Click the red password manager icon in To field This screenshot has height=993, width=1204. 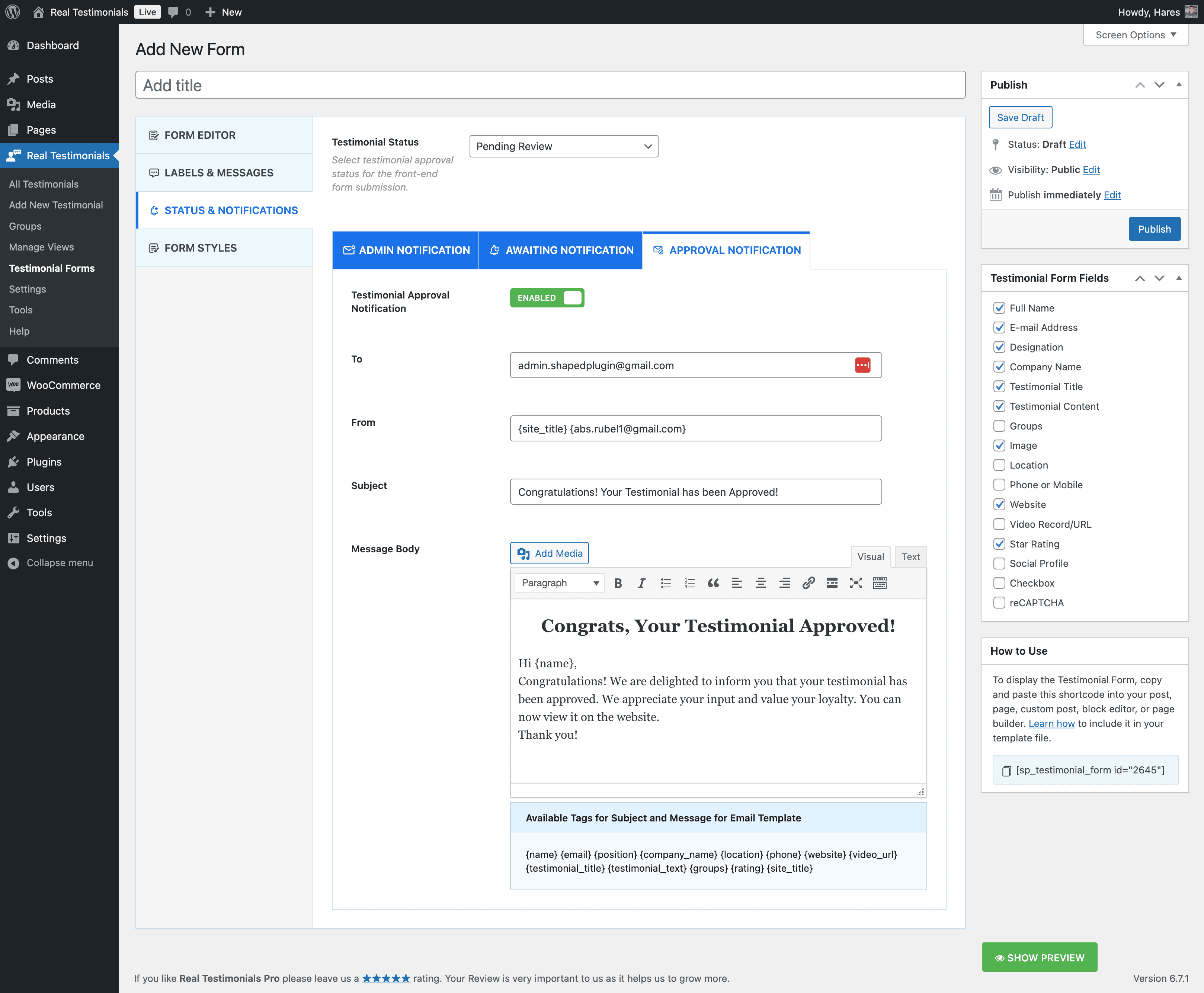pos(863,365)
